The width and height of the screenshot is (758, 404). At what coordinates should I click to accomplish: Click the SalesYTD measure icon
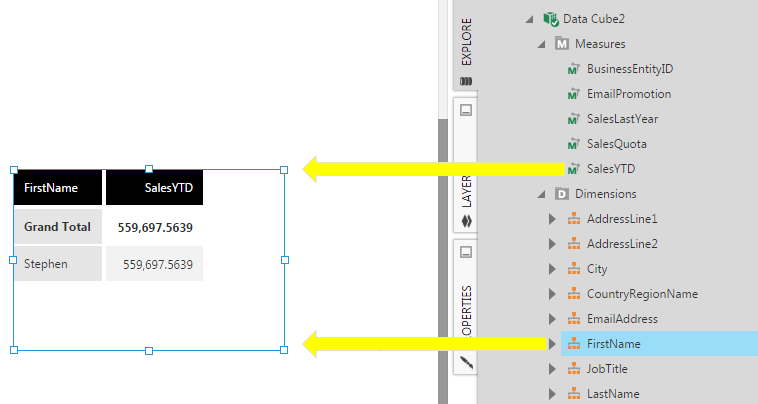click(x=573, y=169)
